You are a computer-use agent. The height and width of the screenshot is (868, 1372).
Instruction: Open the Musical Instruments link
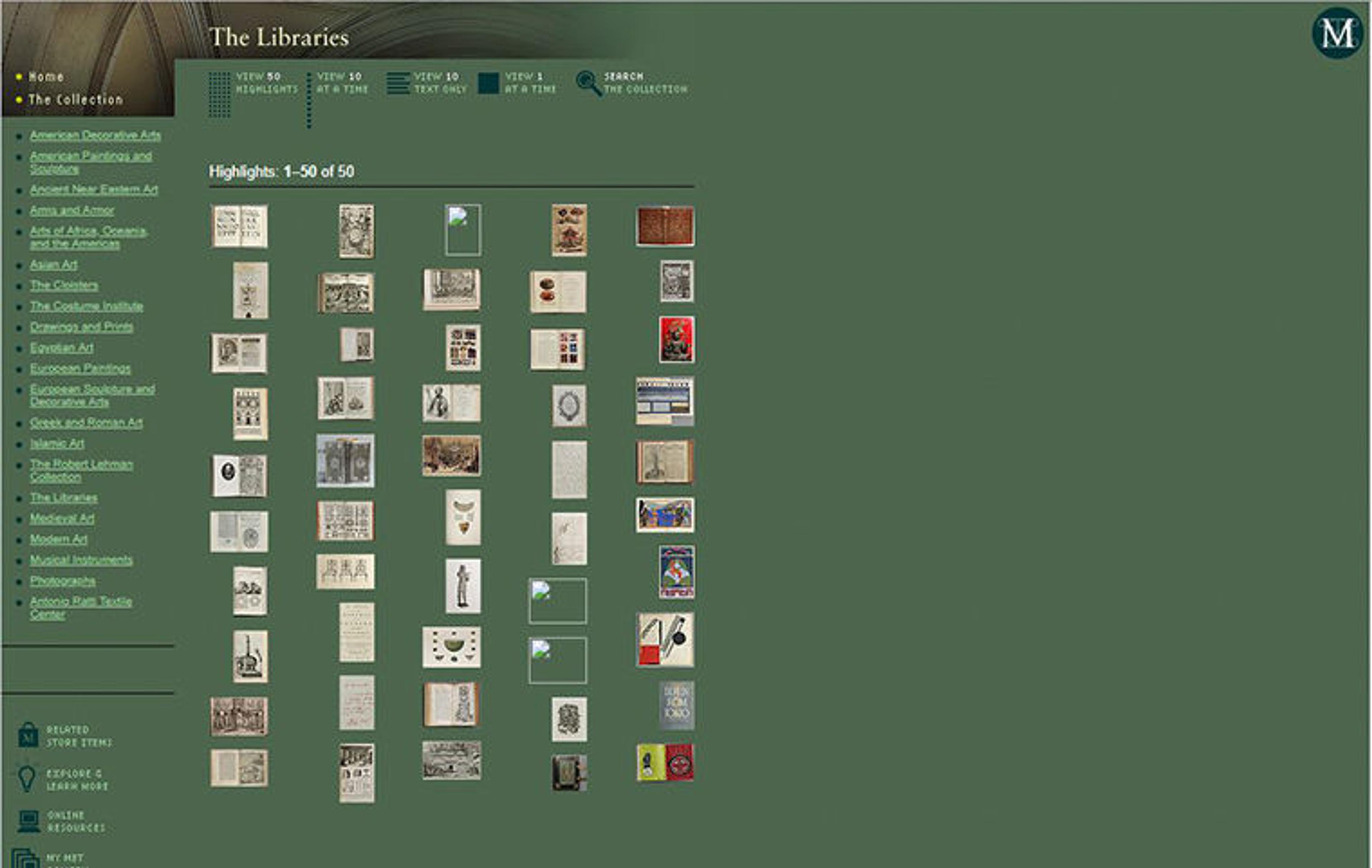tap(81, 560)
